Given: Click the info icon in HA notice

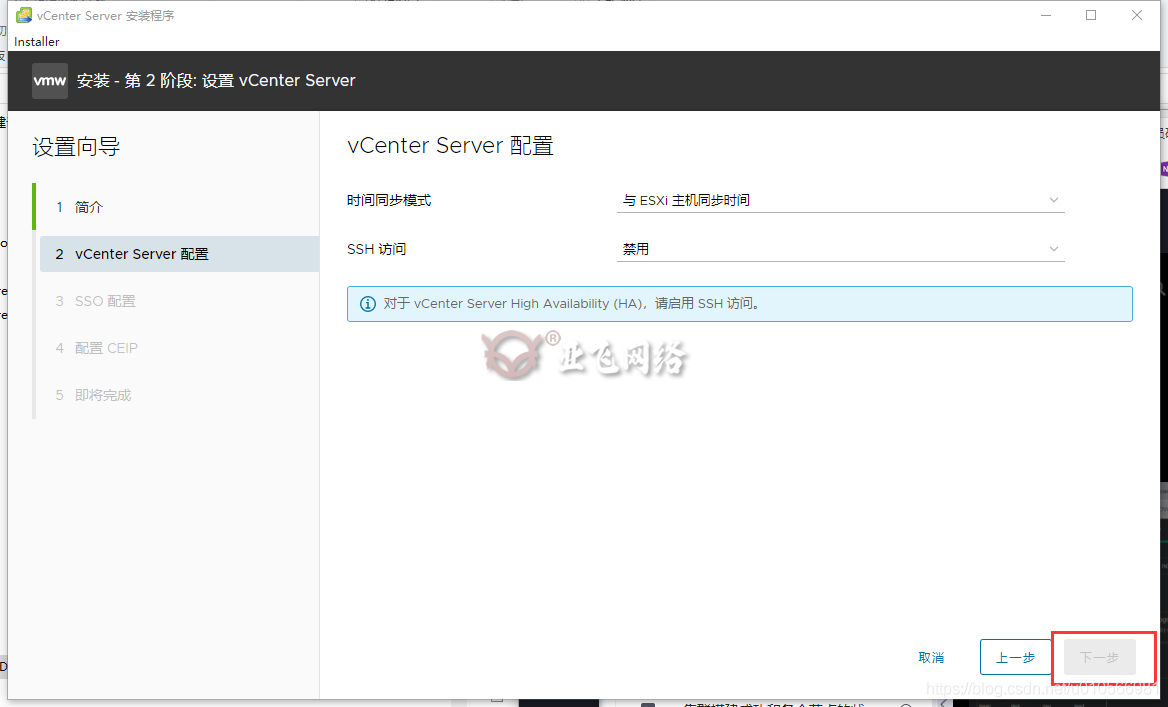Looking at the screenshot, I should click(368, 304).
